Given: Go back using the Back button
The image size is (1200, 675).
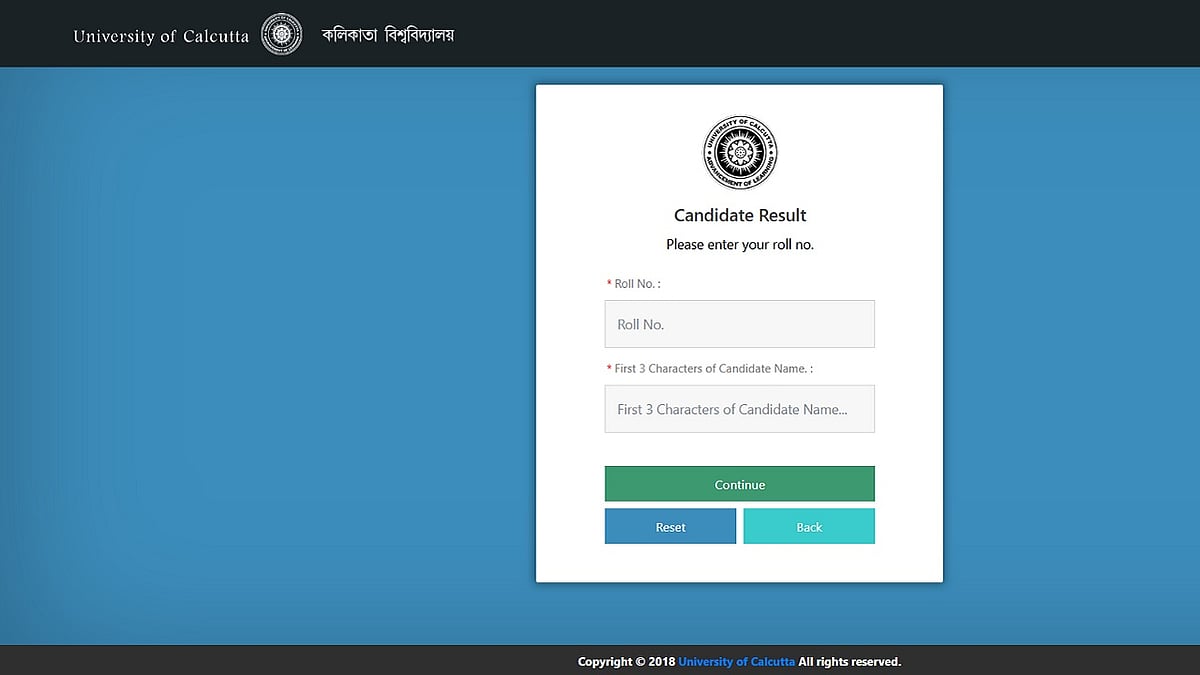Looking at the screenshot, I should (809, 527).
